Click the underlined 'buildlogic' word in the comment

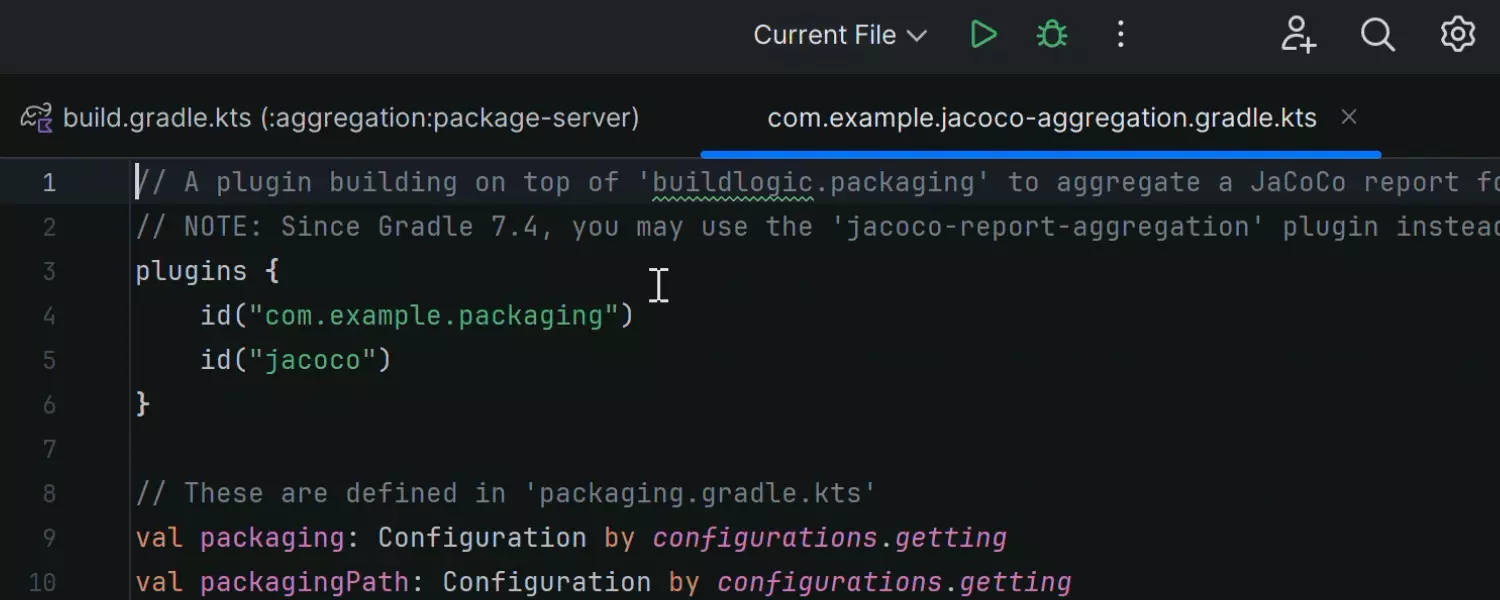[x=731, y=183]
